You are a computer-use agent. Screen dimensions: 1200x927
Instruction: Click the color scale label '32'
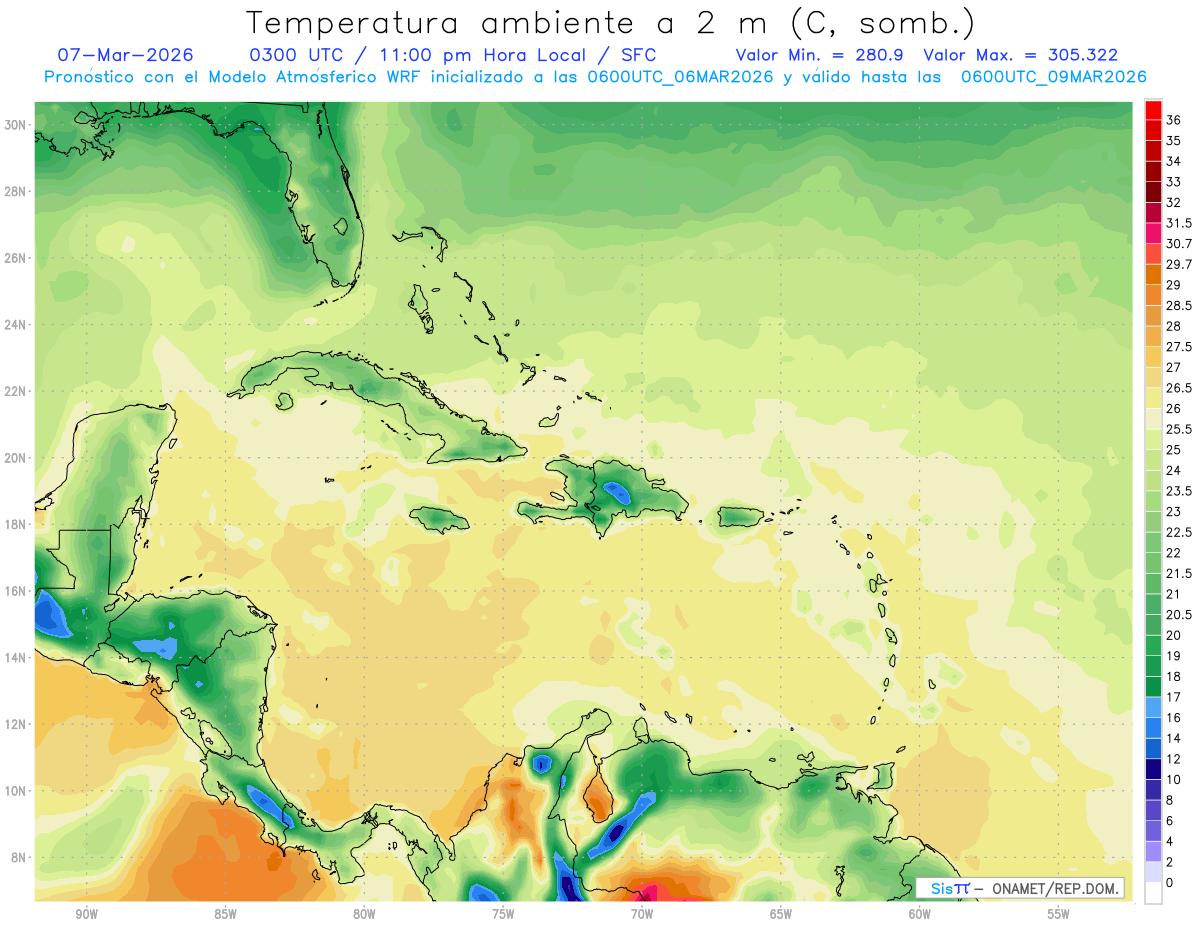(1174, 202)
